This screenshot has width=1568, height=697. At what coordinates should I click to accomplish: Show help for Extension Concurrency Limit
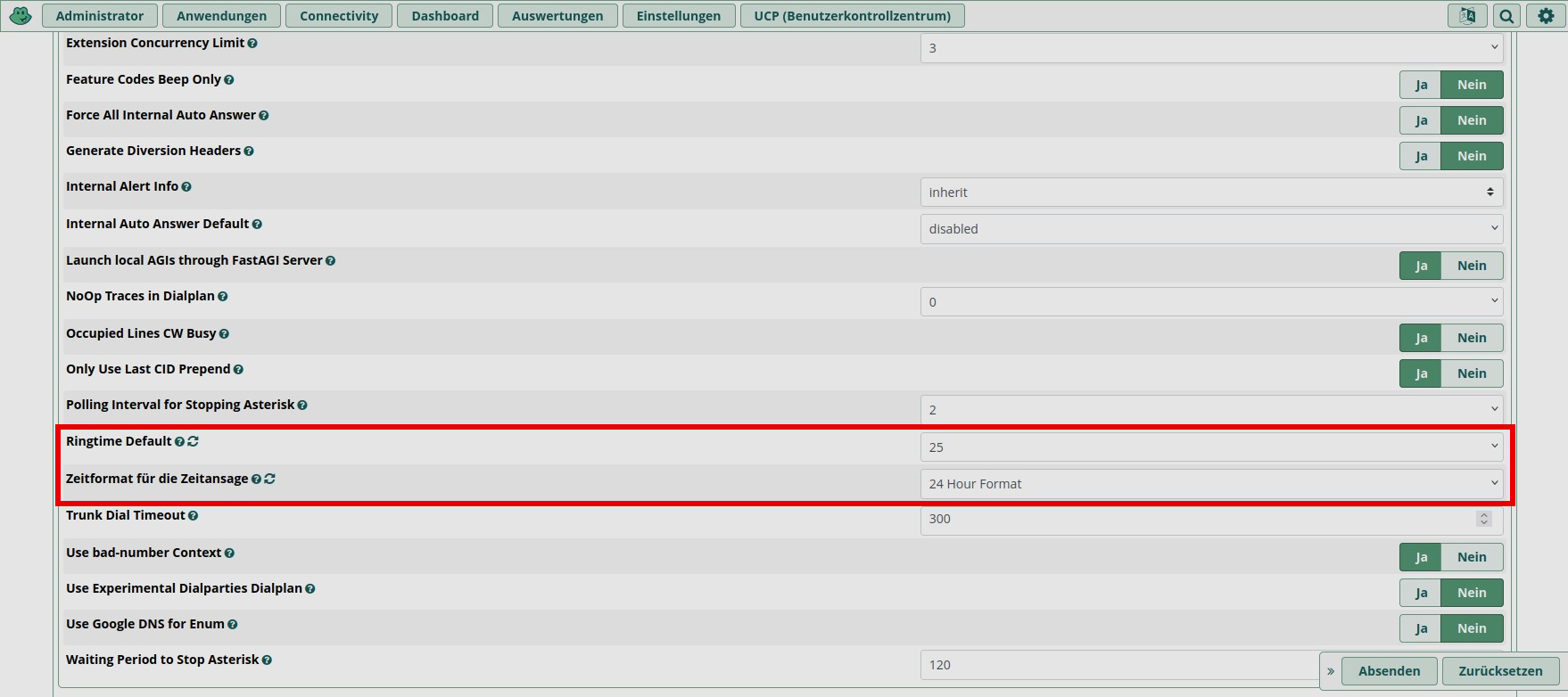coord(252,44)
